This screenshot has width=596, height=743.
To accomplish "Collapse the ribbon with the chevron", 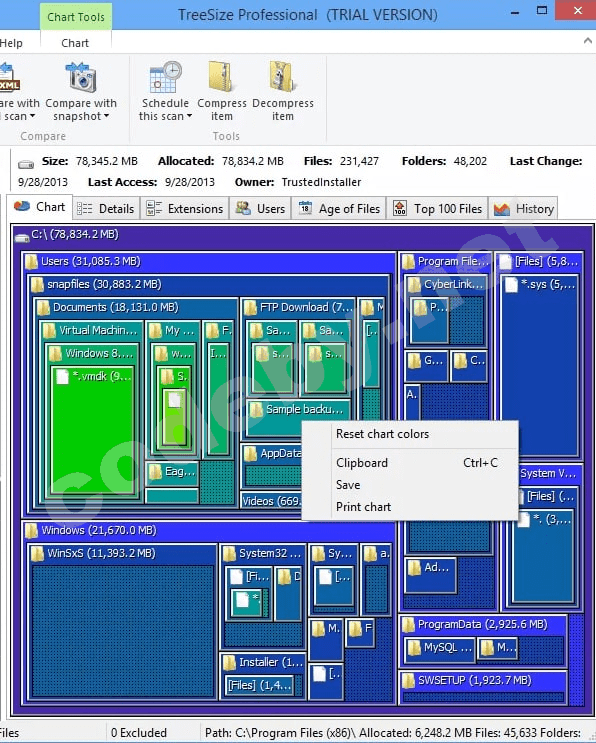I will (x=587, y=41).
